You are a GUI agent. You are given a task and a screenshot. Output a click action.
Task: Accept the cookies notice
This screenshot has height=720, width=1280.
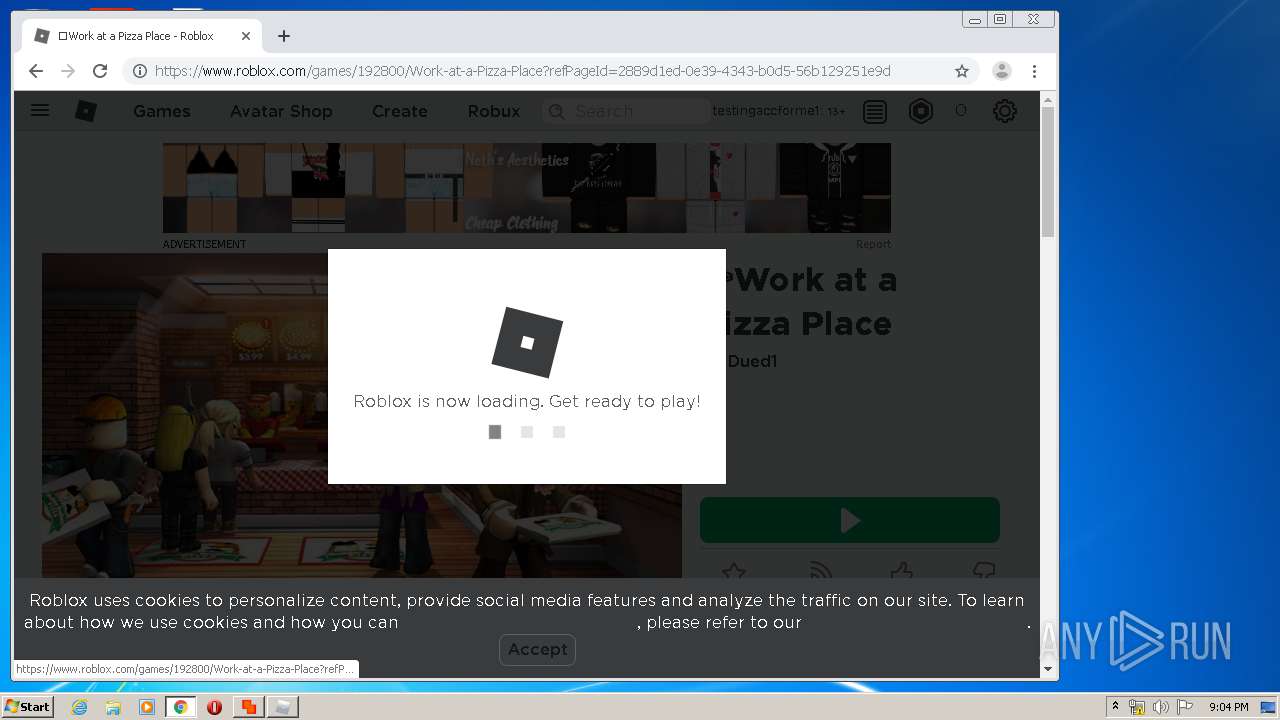[537, 649]
